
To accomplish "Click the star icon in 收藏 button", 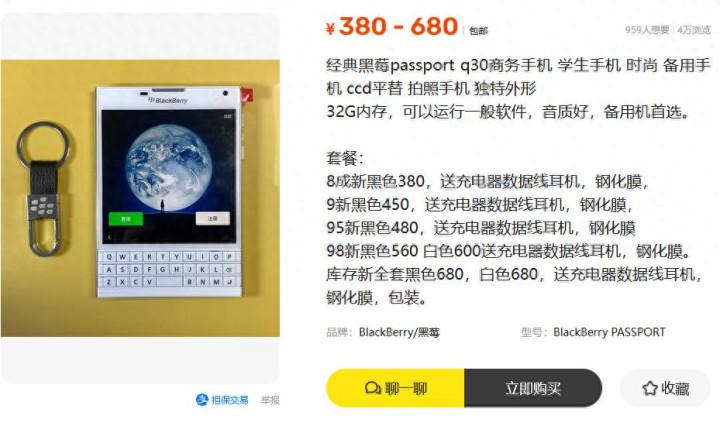I will point(650,388).
